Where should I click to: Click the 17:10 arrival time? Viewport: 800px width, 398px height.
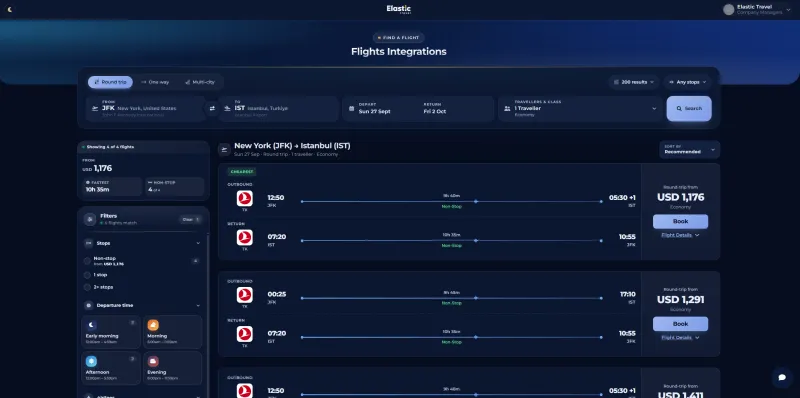627,294
